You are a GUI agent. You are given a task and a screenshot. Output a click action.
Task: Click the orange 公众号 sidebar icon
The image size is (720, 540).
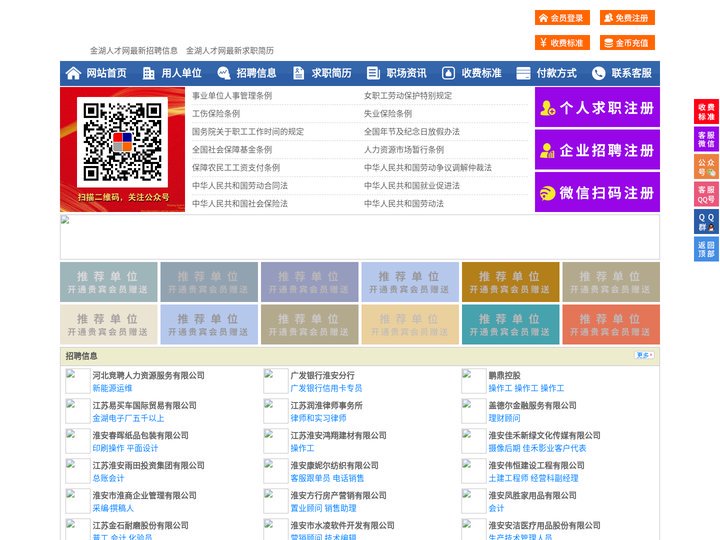pos(706,167)
